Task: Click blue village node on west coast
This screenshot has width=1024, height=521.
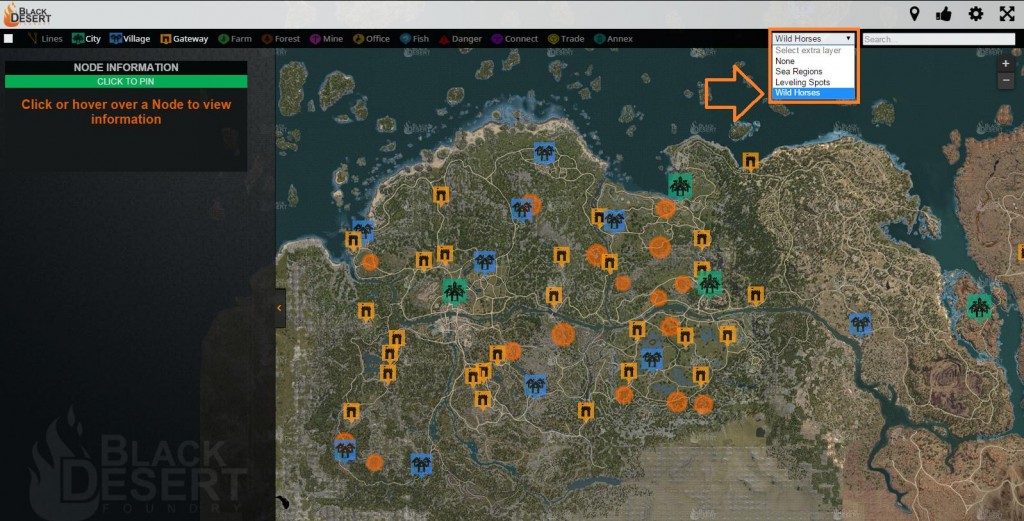Action: [363, 230]
